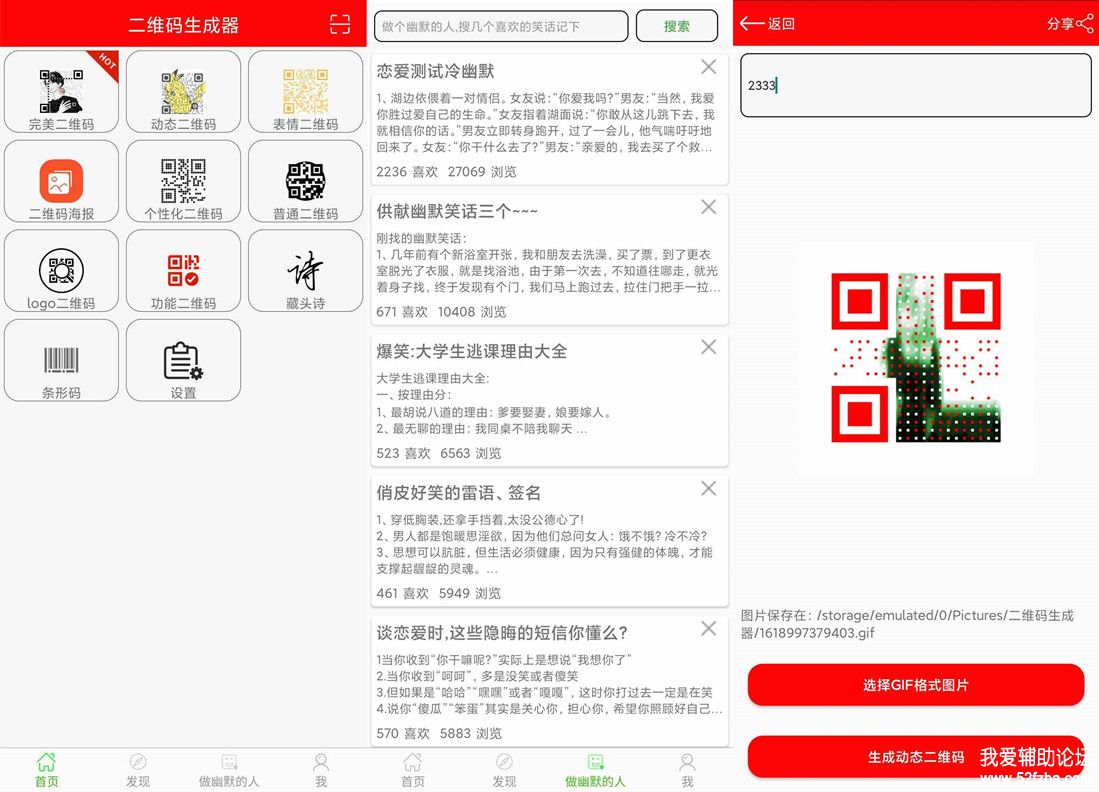The width and height of the screenshot is (1099, 792).
Task: Click the 461 喜欢 count
Action: pyautogui.click(x=402, y=594)
